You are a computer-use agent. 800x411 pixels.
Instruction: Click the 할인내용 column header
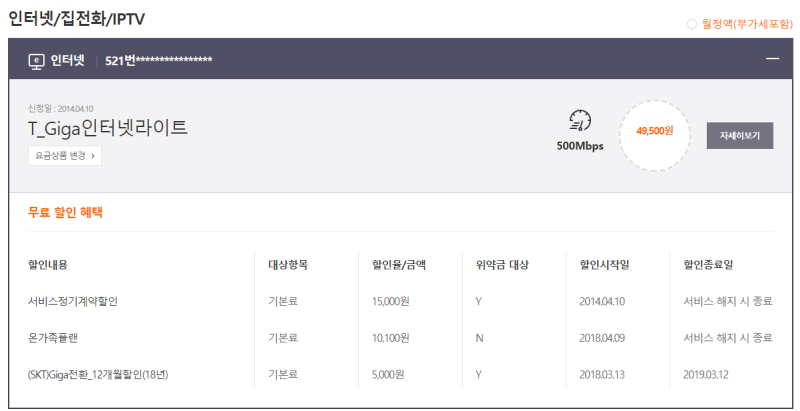(x=48, y=265)
